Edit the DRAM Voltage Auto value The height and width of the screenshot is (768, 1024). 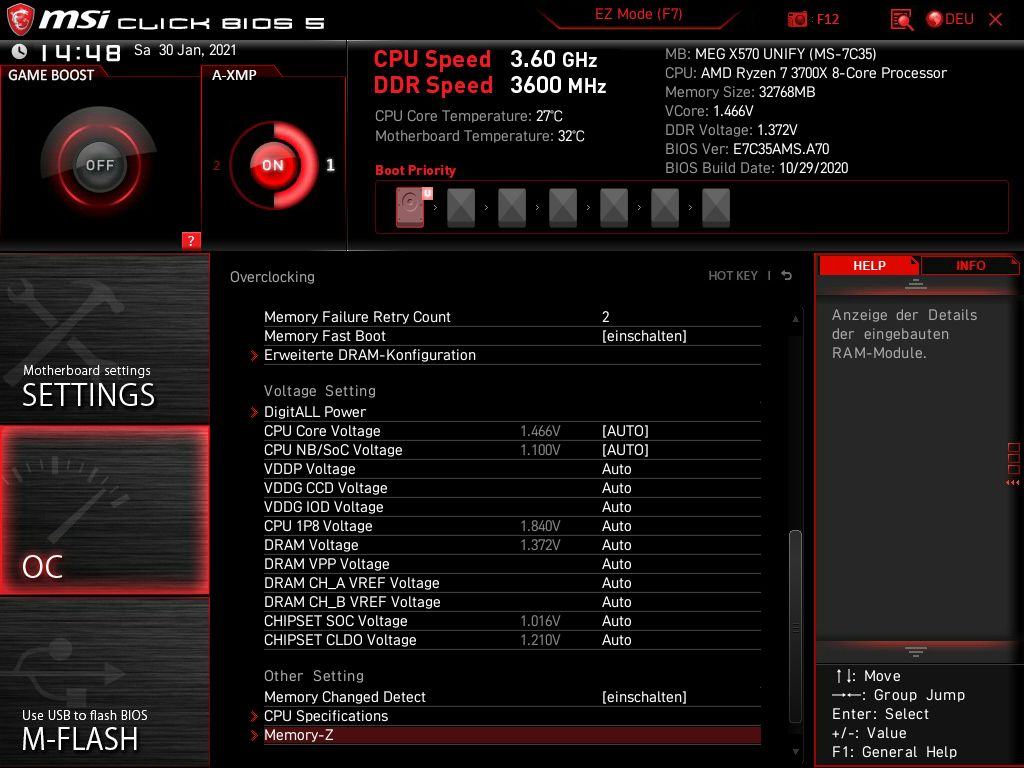(x=616, y=545)
